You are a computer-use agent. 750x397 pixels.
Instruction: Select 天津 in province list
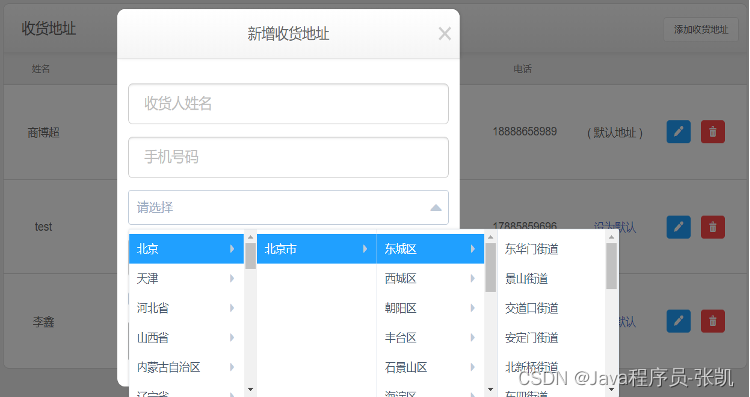tap(186, 278)
